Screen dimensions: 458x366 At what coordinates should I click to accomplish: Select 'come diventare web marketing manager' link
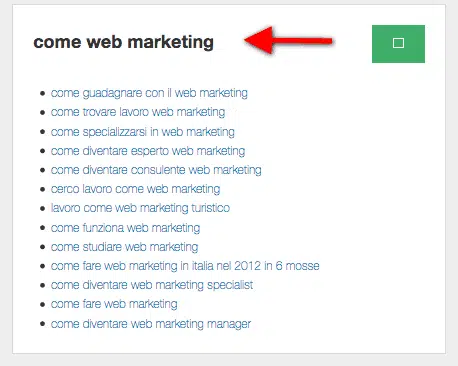(x=151, y=324)
